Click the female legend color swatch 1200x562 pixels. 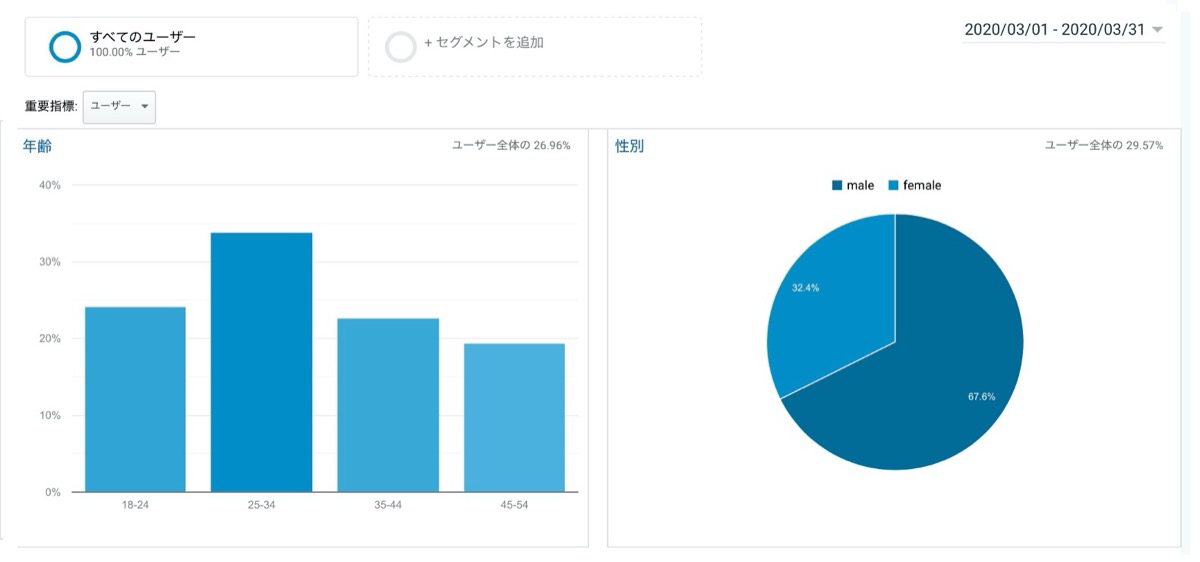pos(893,185)
